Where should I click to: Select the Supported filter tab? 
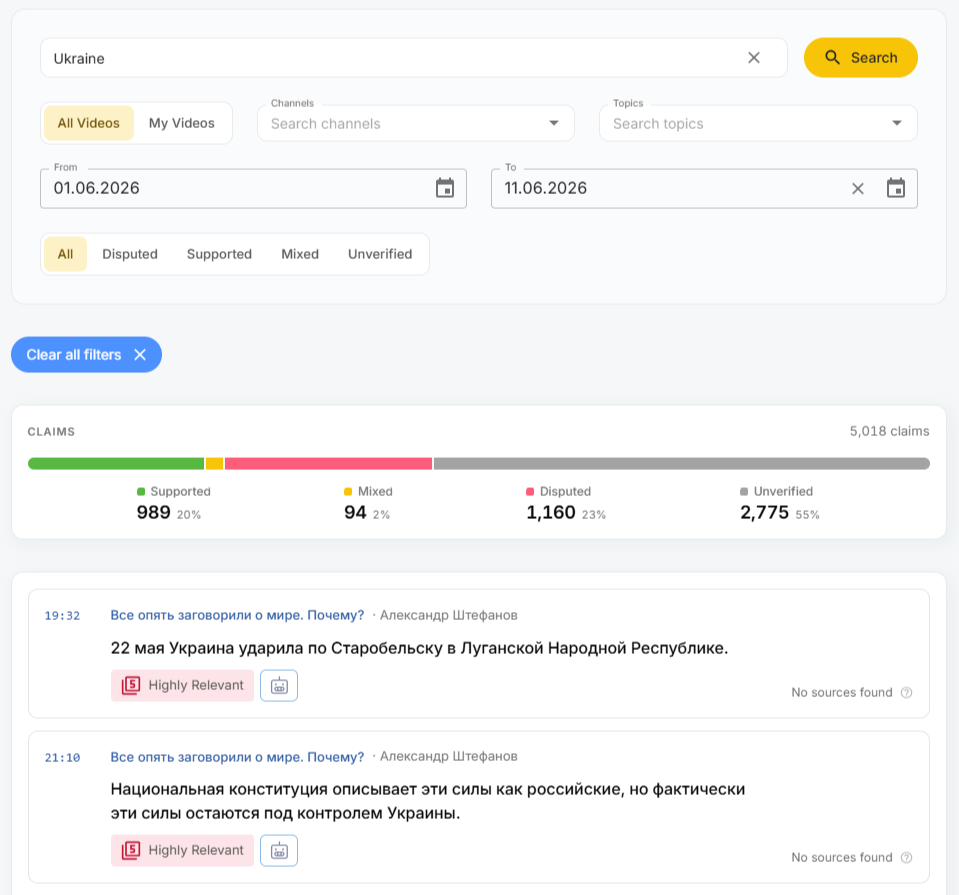[219, 254]
